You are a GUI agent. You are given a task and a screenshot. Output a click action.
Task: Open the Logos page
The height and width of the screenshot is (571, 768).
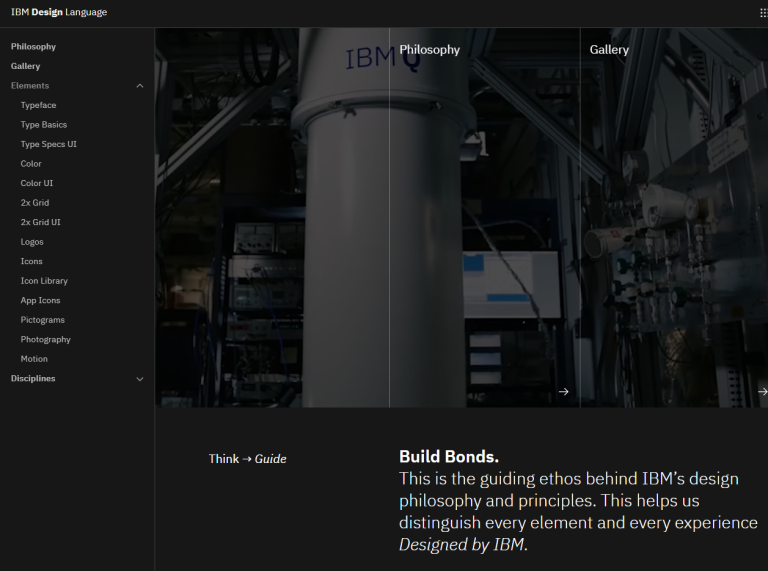click(x=32, y=242)
